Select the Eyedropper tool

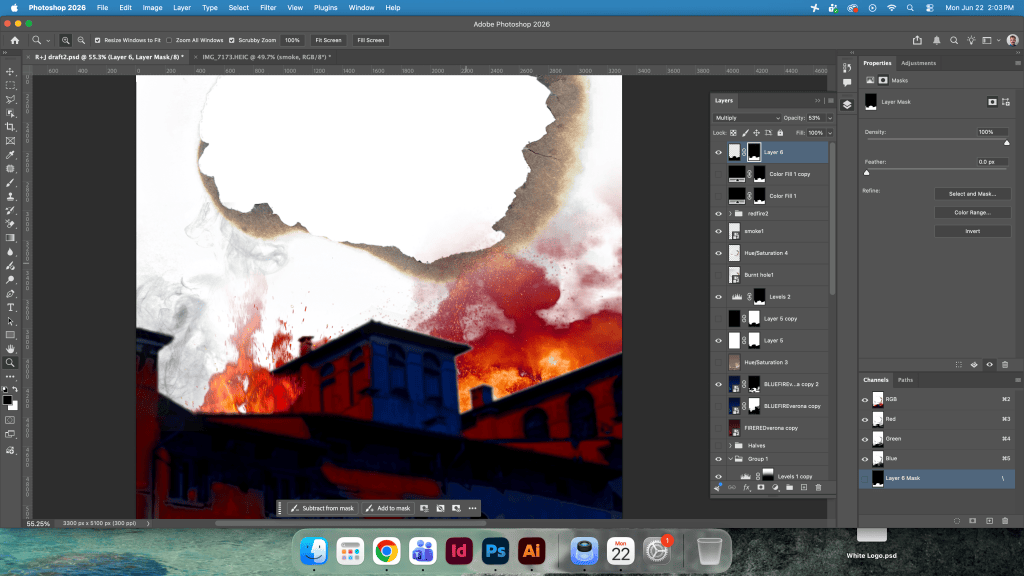coord(10,155)
